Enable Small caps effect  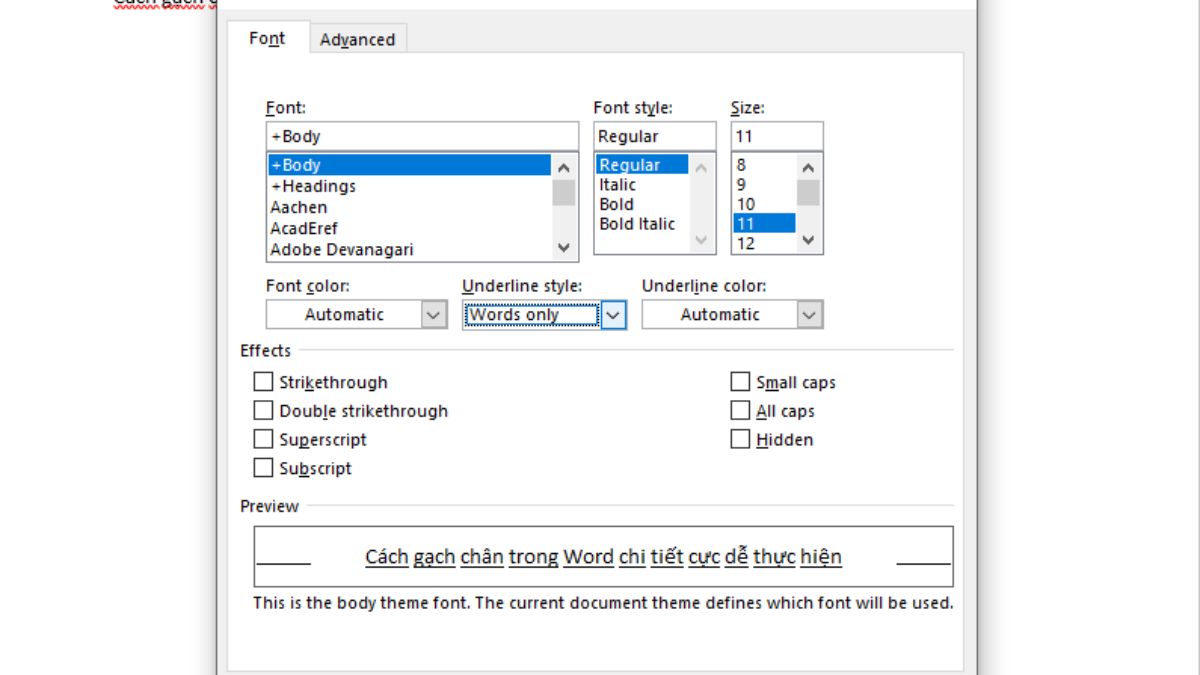point(740,382)
